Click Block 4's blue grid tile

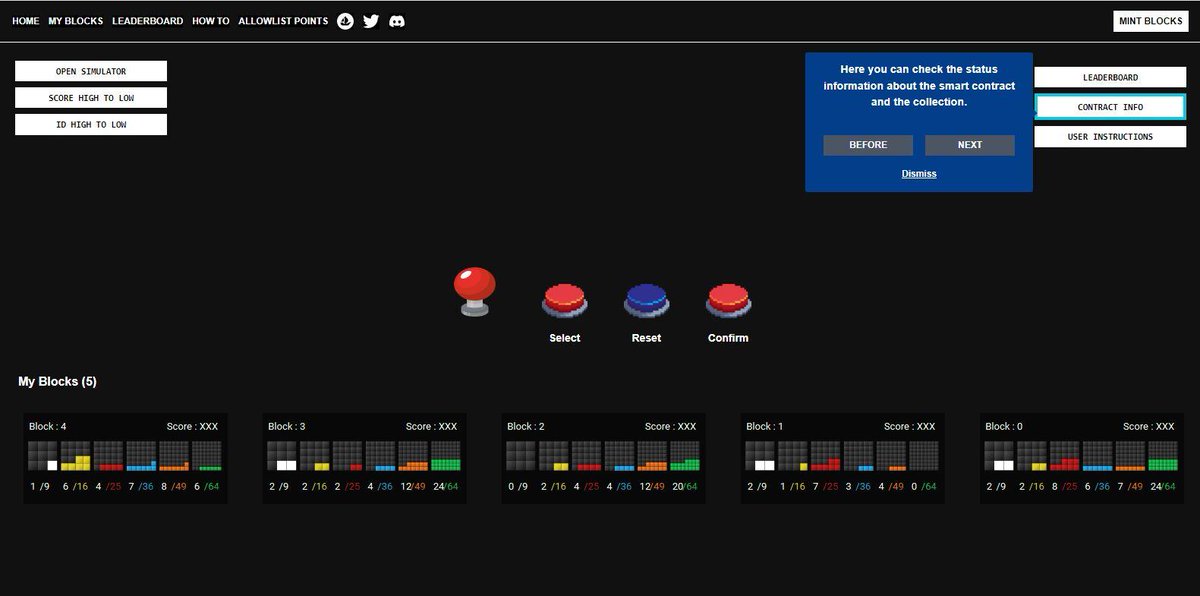click(142, 456)
